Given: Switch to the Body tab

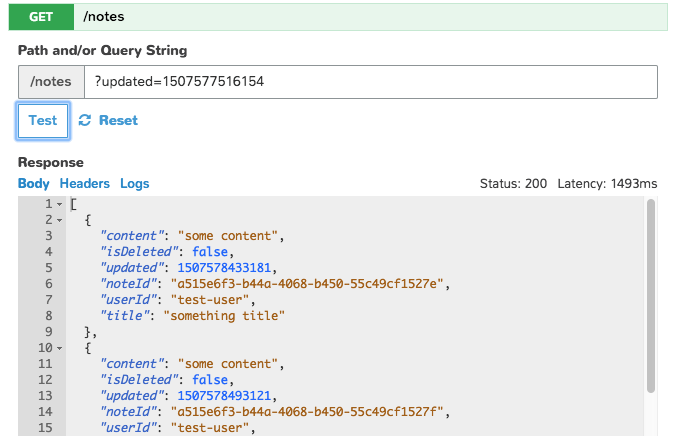Looking at the screenshot, I should (x=33, y=184).
